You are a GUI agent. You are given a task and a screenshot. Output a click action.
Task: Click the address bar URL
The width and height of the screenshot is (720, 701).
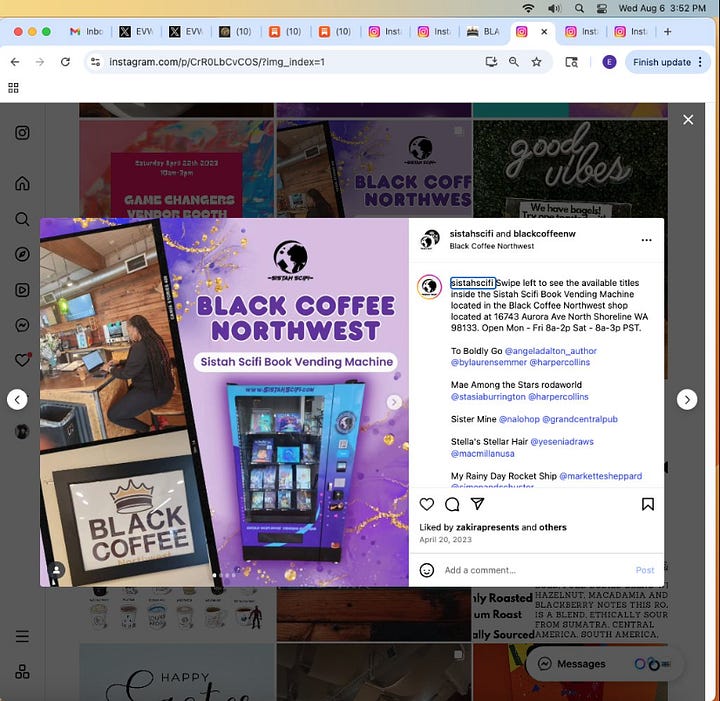[217, 62]
